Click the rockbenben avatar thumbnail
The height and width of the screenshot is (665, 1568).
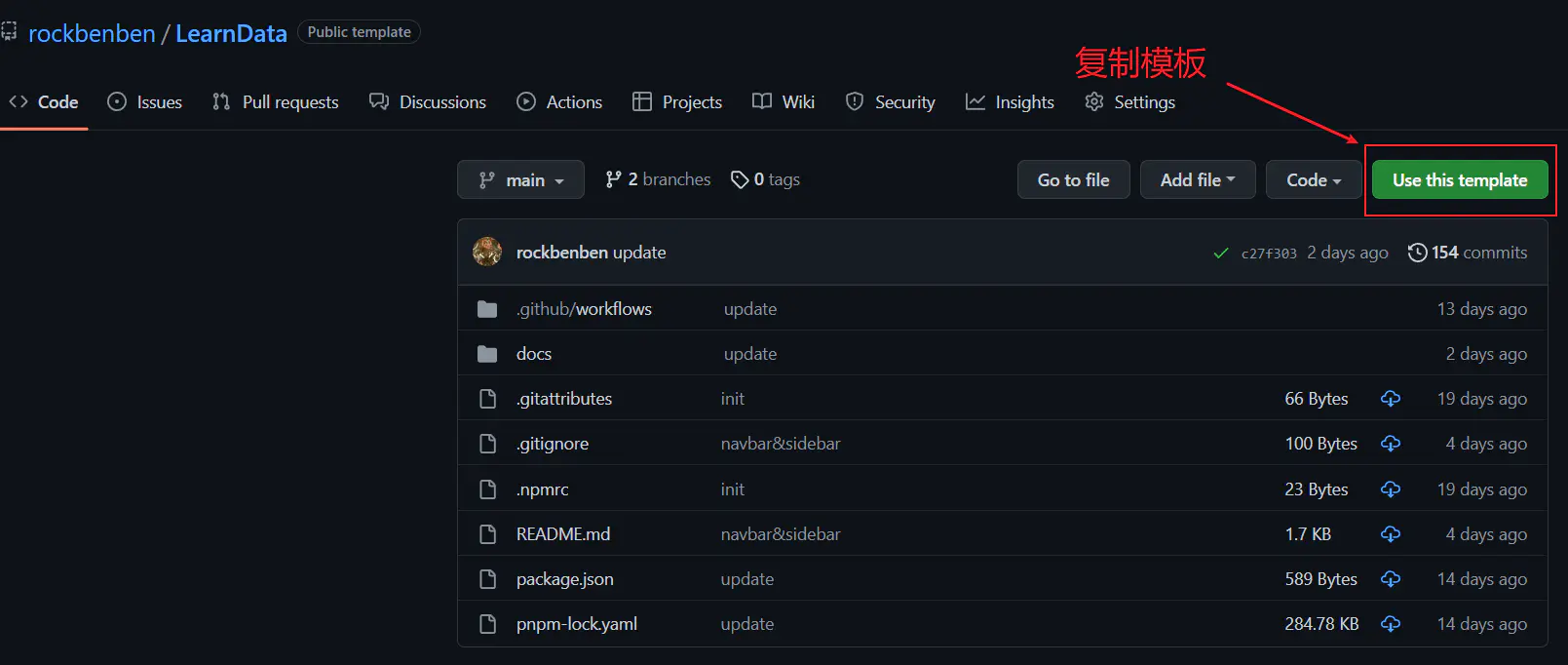[x=487, y=252]
